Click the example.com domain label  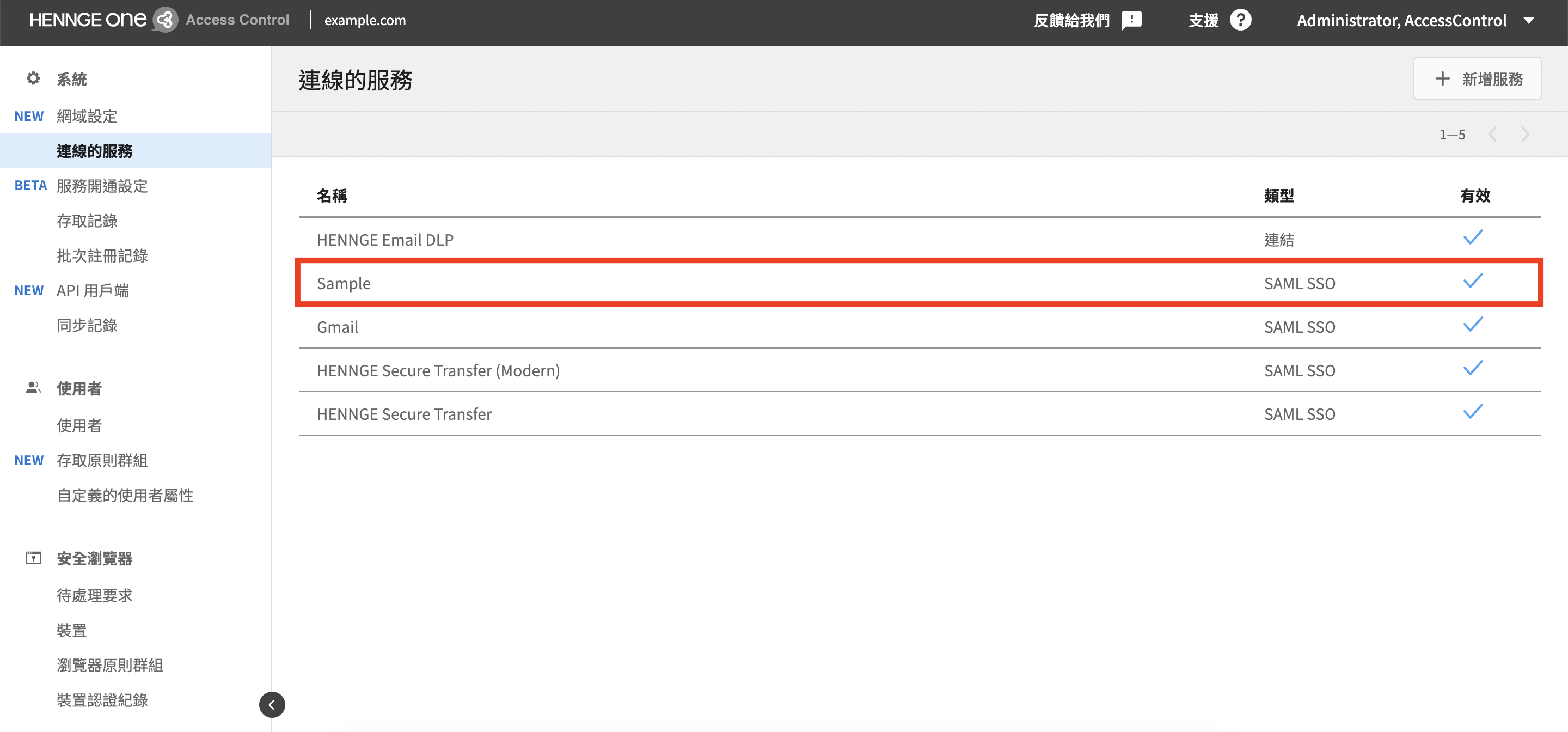[365, 20]
